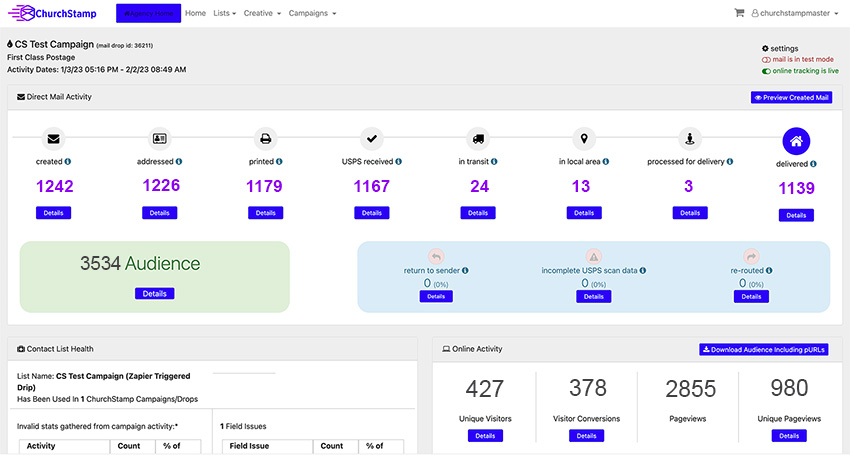
Task: Open Details for addressed count 1226
Action: click(159, 213)
